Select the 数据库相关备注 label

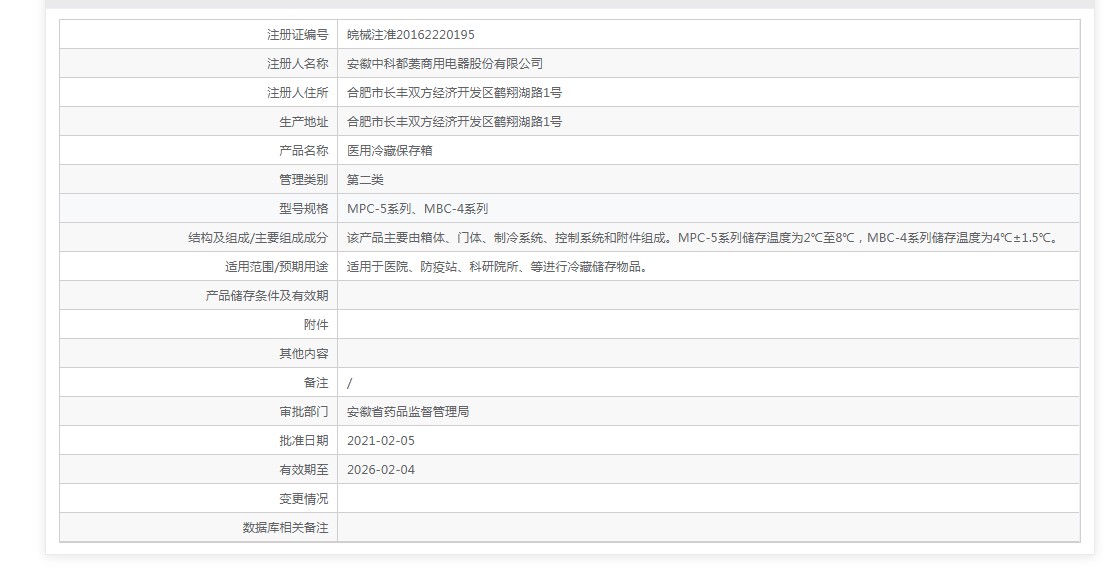coord(285,528)
